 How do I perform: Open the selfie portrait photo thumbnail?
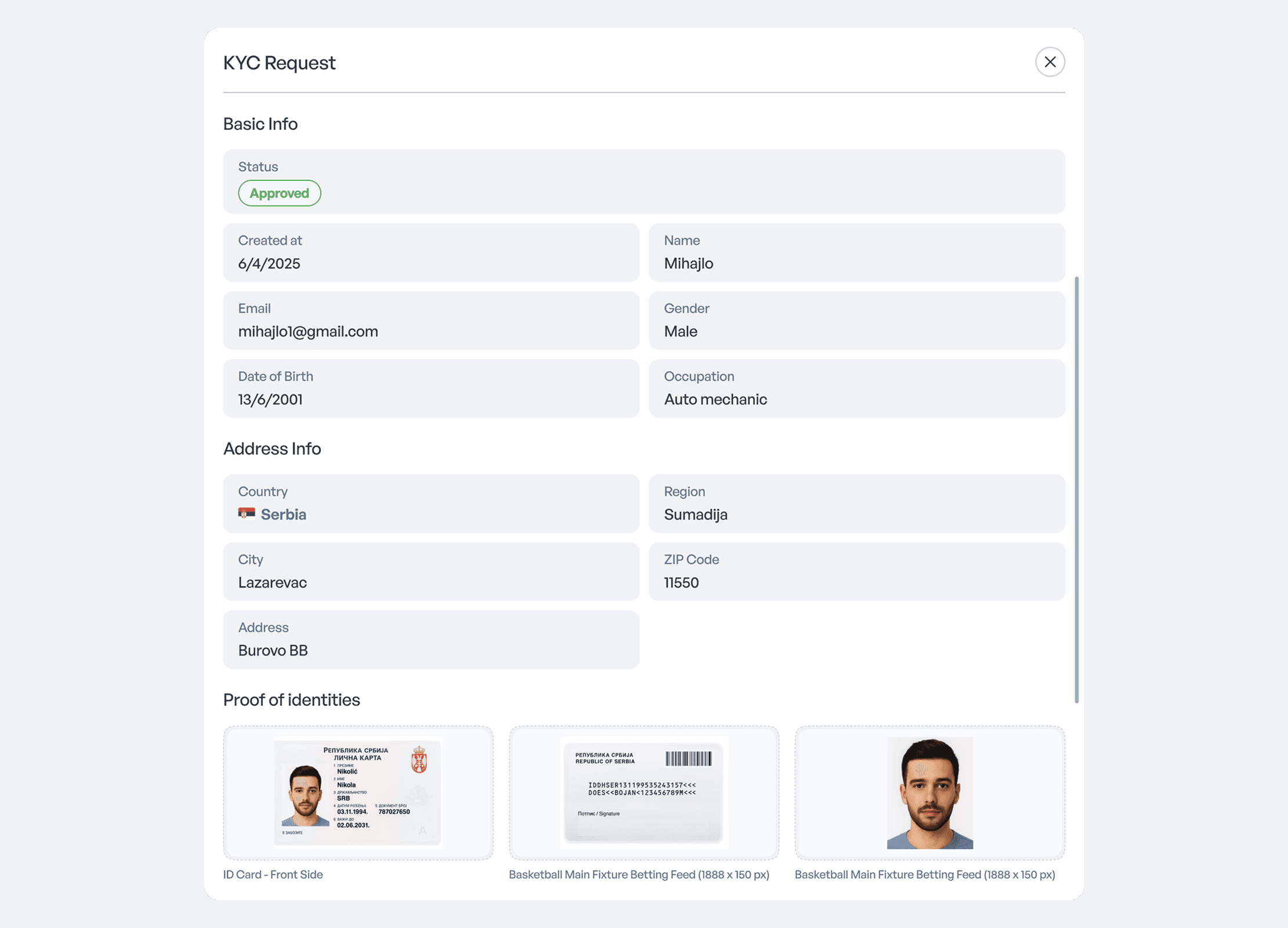coord(929,792)
